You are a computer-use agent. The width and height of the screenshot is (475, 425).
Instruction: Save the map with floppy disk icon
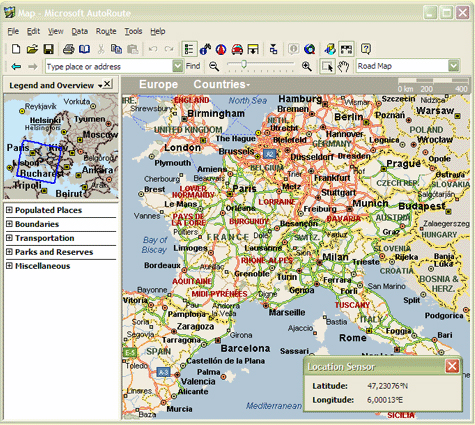pos(49,49)
